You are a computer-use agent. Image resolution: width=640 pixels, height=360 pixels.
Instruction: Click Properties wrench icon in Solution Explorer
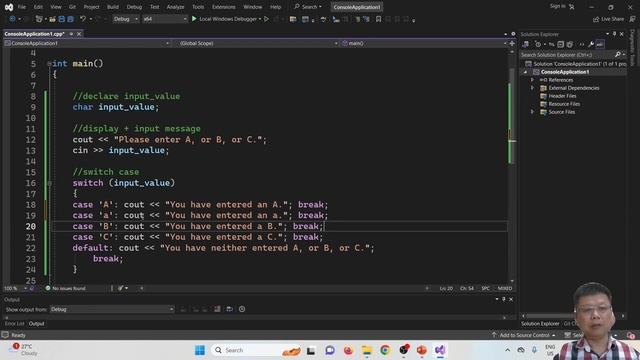tap(591, 44)
